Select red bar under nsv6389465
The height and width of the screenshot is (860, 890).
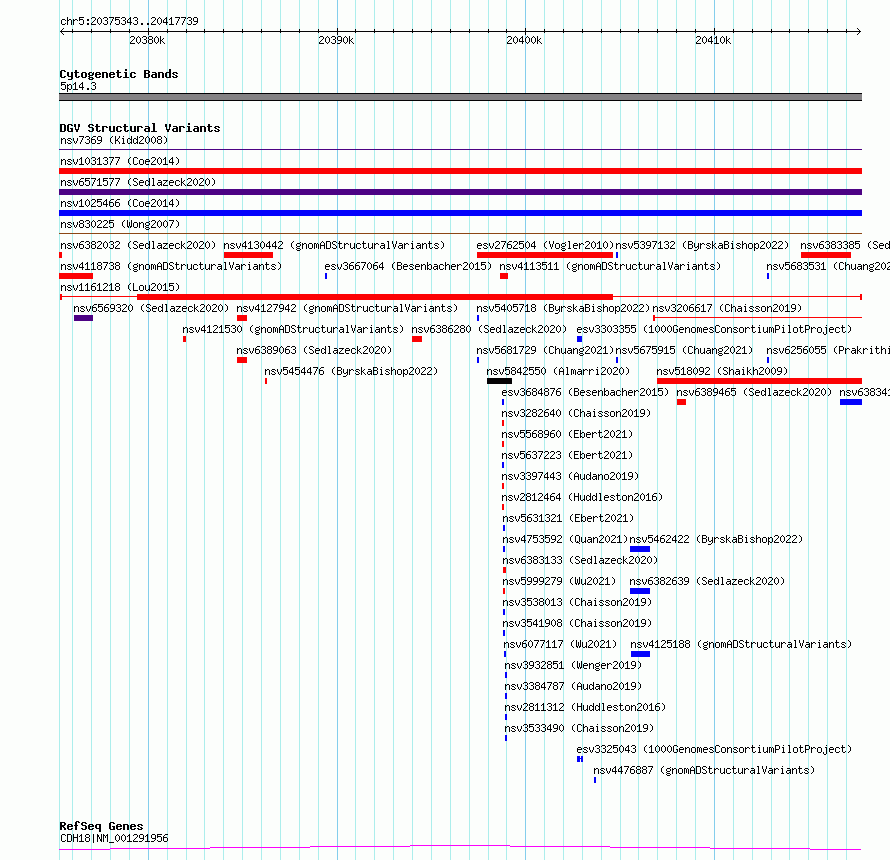(x=681, y=402)
